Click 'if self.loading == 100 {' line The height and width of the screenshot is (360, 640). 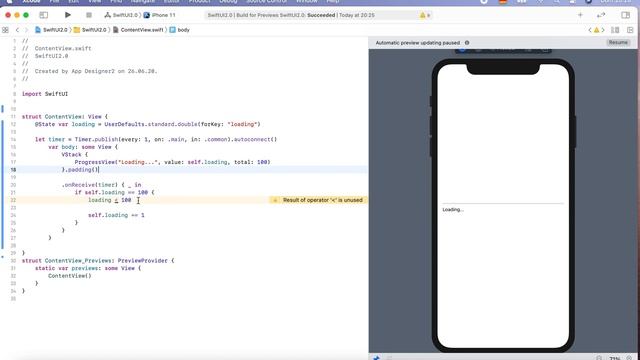pos(115,192)
